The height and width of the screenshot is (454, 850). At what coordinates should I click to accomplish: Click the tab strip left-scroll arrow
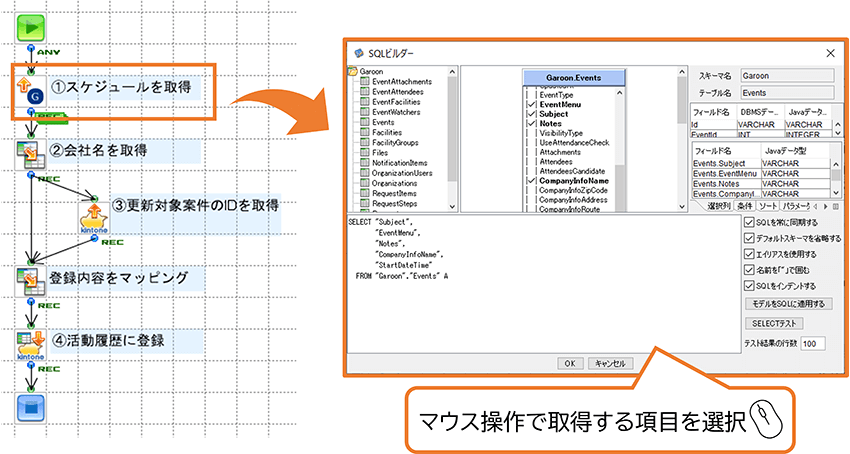[x=816, y=207]
